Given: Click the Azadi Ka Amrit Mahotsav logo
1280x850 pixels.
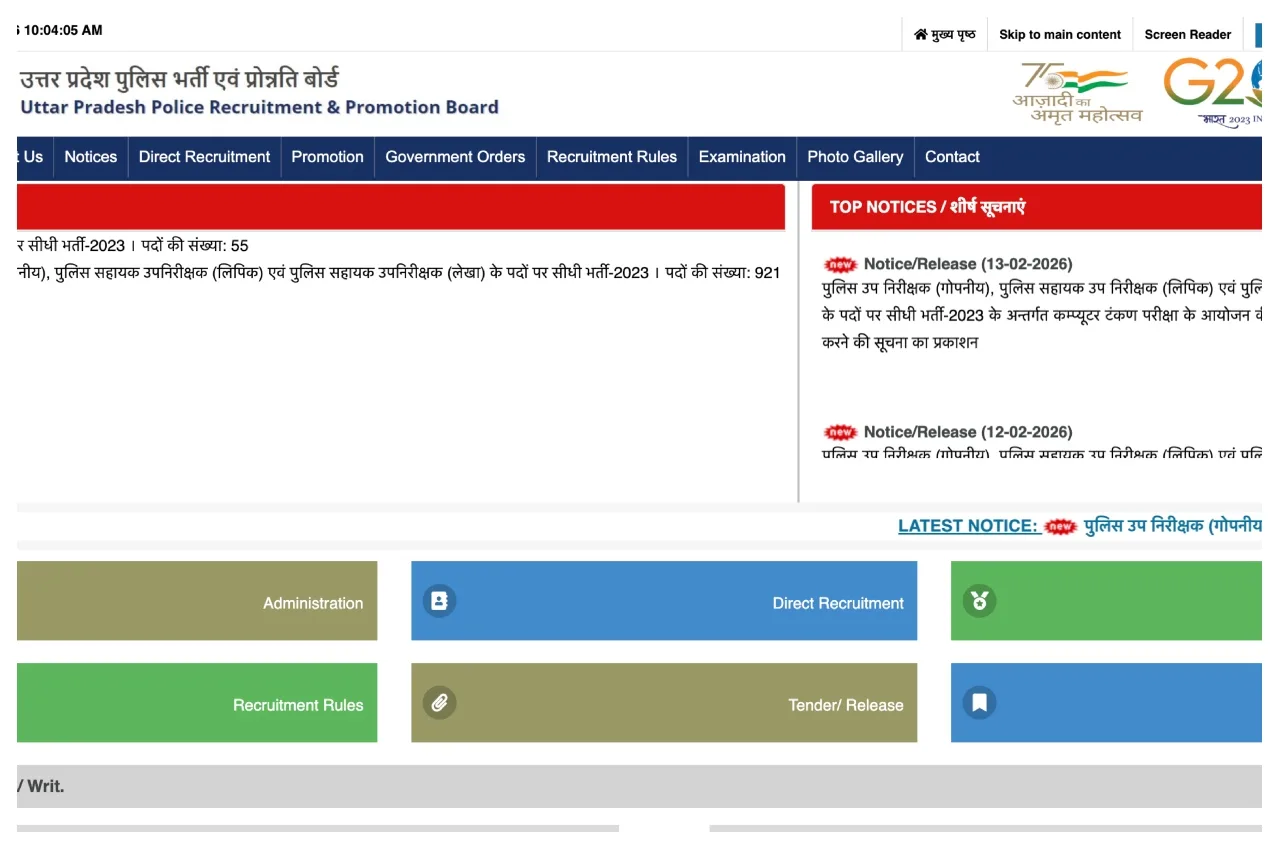Looking at the screenshot, I should (x=1076, y=93).
